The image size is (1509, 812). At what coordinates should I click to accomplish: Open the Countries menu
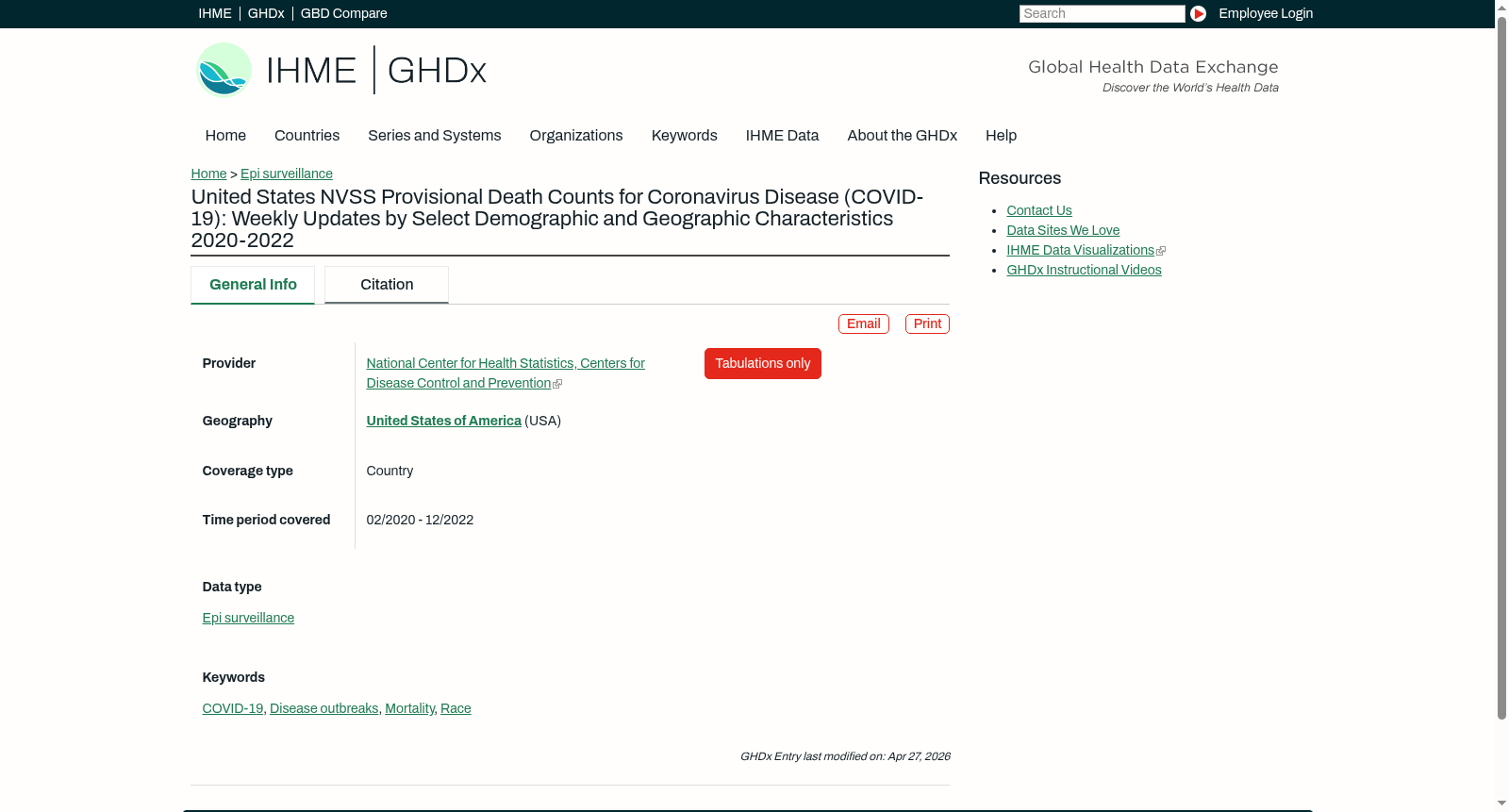tap(307, 136)
